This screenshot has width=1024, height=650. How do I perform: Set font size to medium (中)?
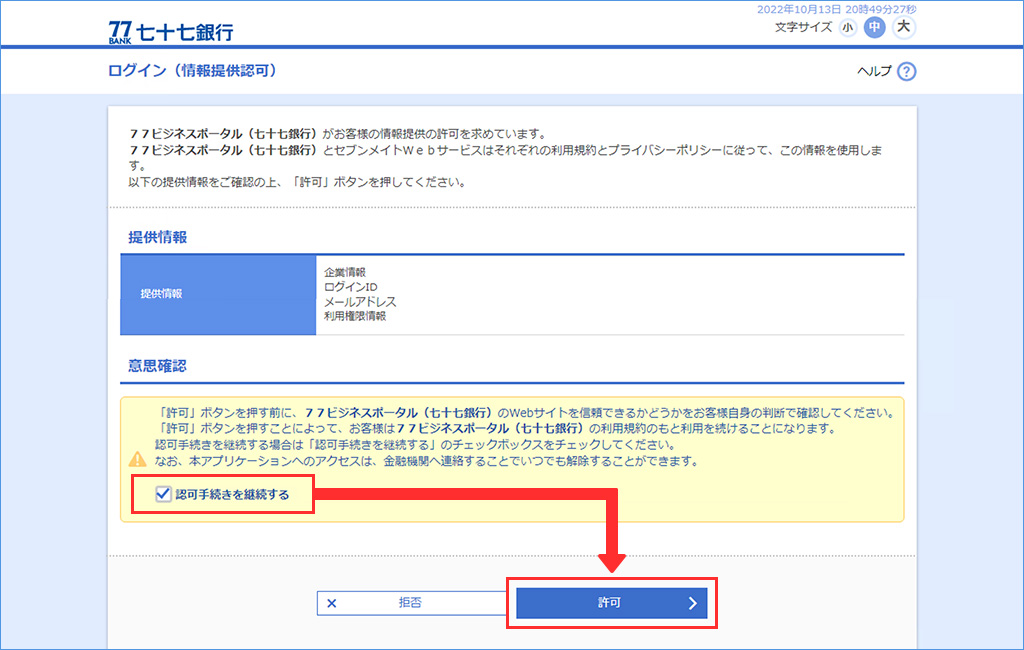(874, 27)
